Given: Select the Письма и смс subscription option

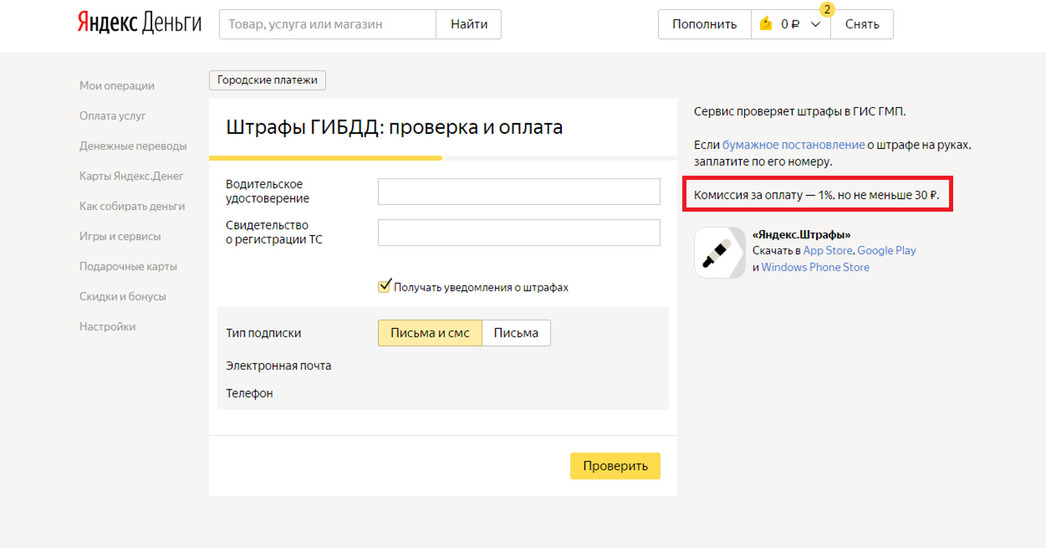Looking at the screenshot, I should 430,333.
